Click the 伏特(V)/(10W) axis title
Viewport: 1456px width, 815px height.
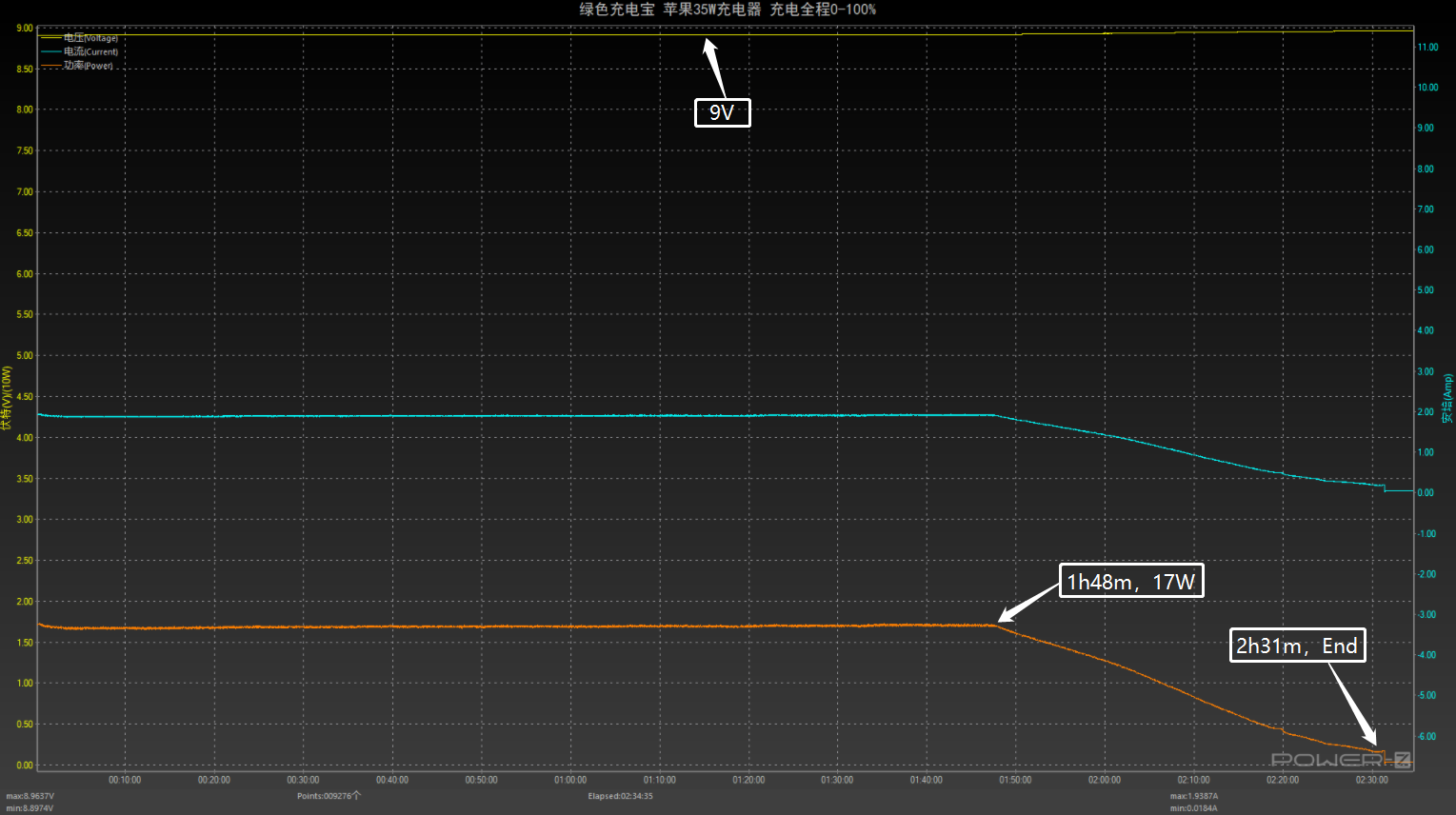point(7,398)
